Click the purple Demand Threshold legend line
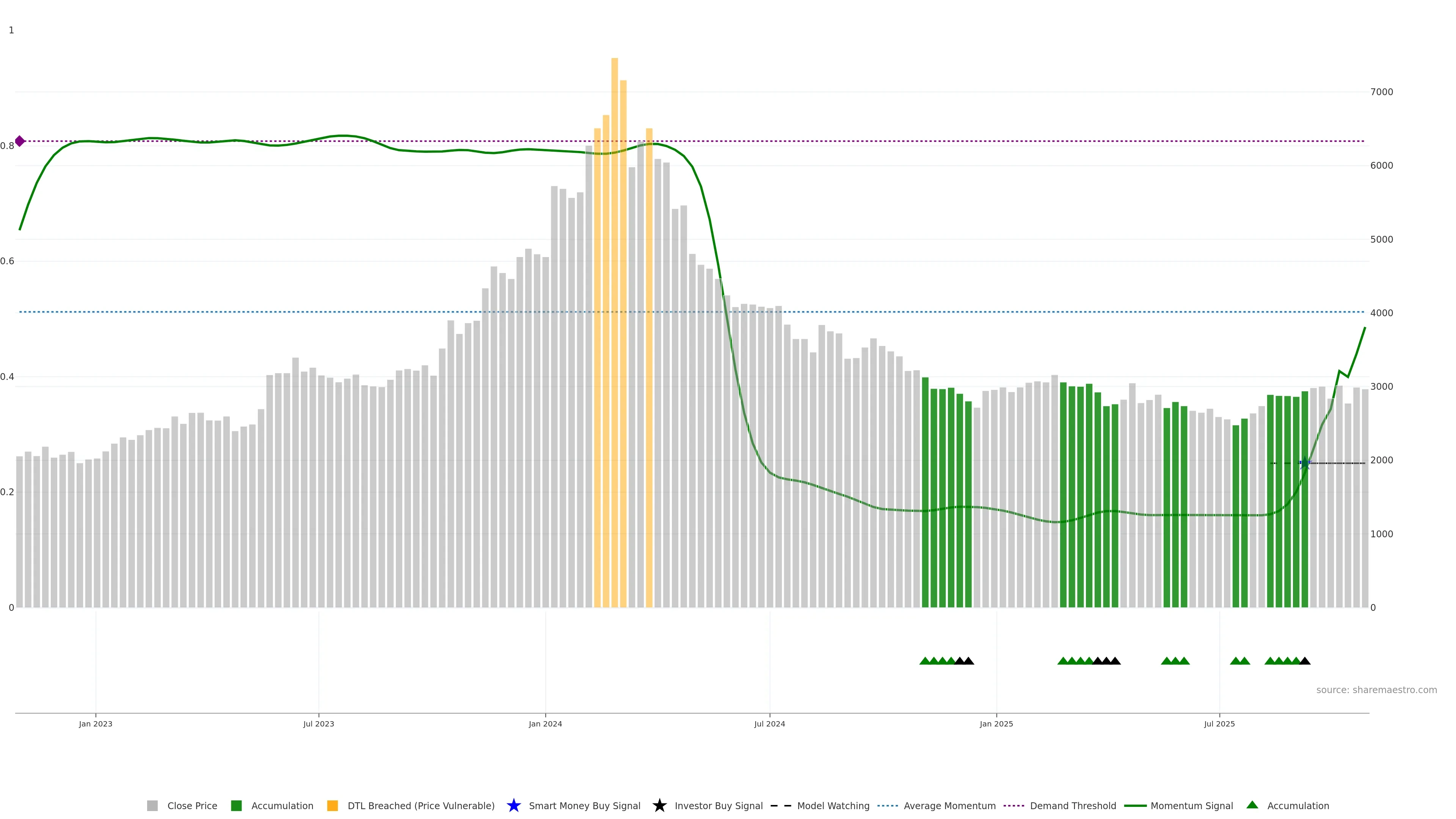Image resolution: width=1456 pixels, height=819 pixels. point(1014,806)
